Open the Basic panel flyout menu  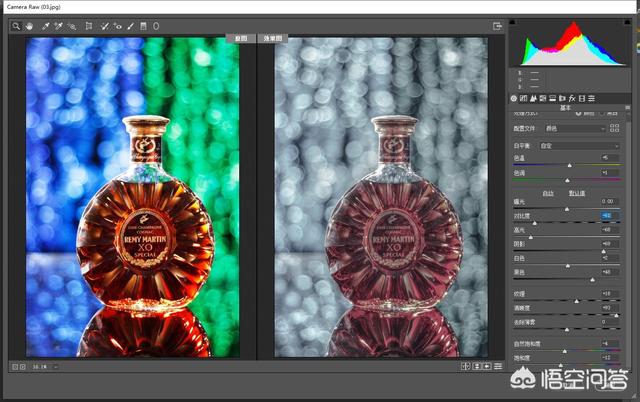coord(627,108)
